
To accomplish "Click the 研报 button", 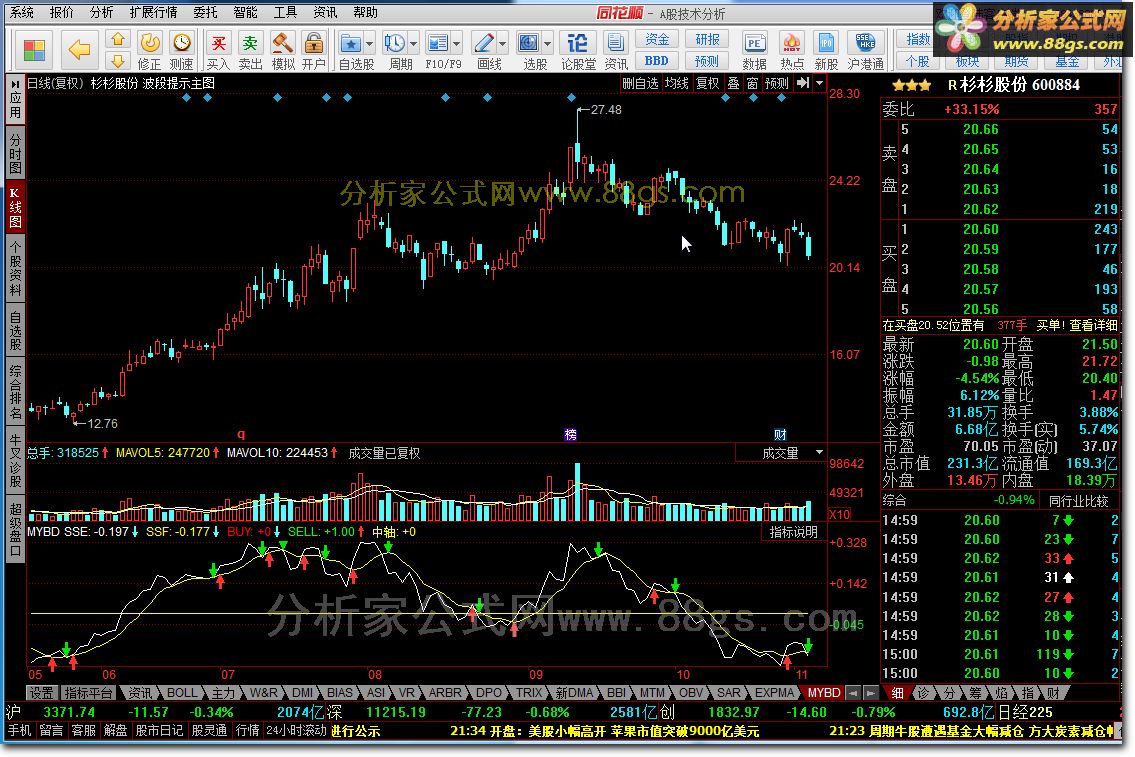I will click(x=707, y=39).
